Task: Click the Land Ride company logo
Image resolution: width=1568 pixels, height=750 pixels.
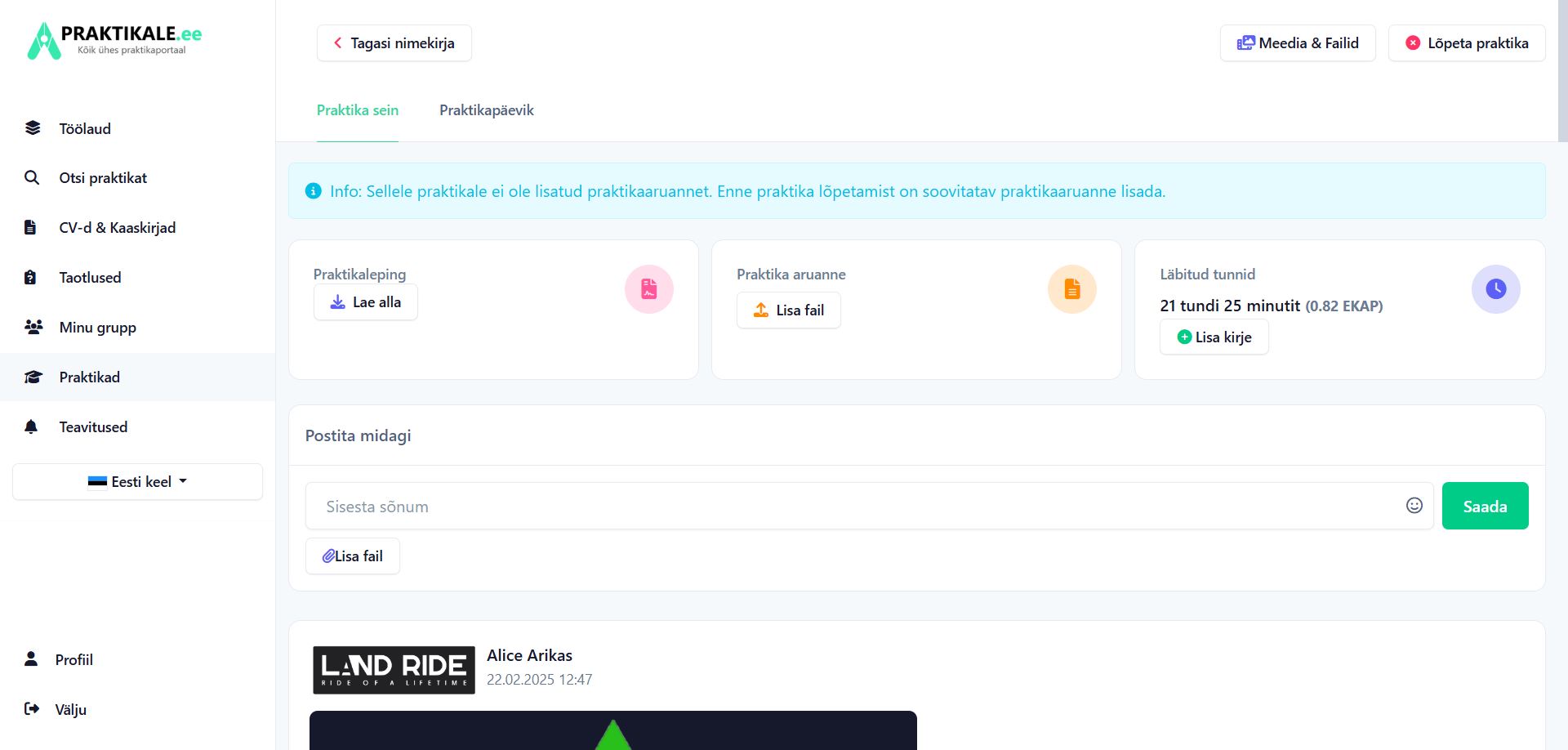Action: [x=394, y=670]
